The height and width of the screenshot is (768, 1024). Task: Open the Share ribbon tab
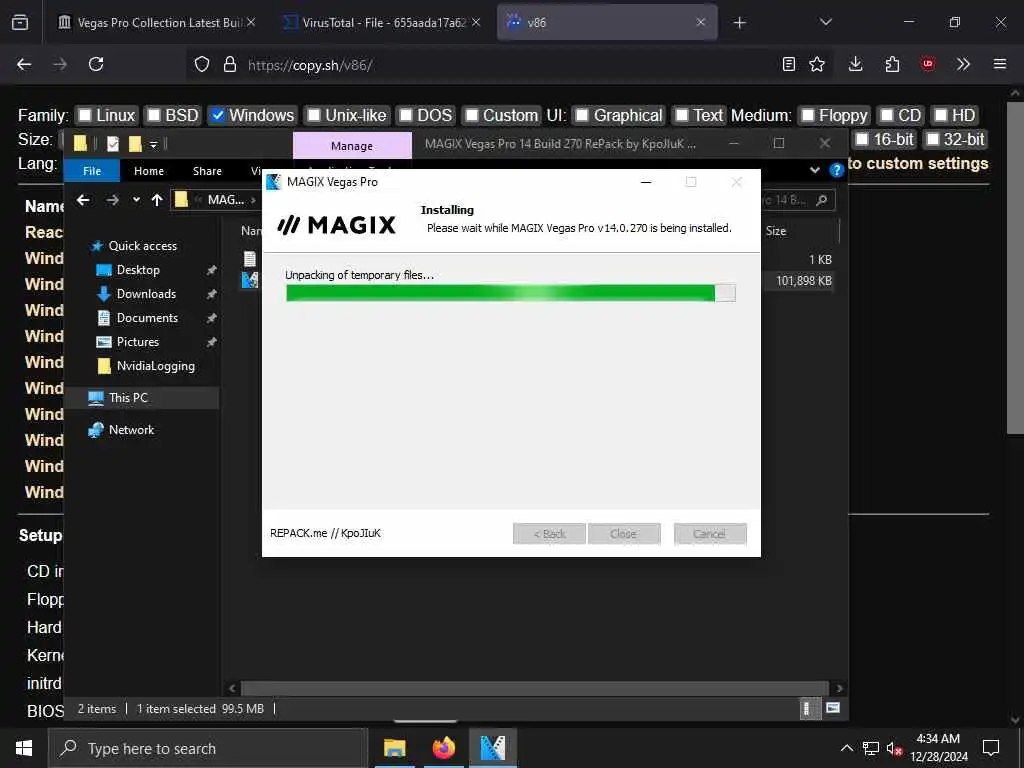click(207, 171)
